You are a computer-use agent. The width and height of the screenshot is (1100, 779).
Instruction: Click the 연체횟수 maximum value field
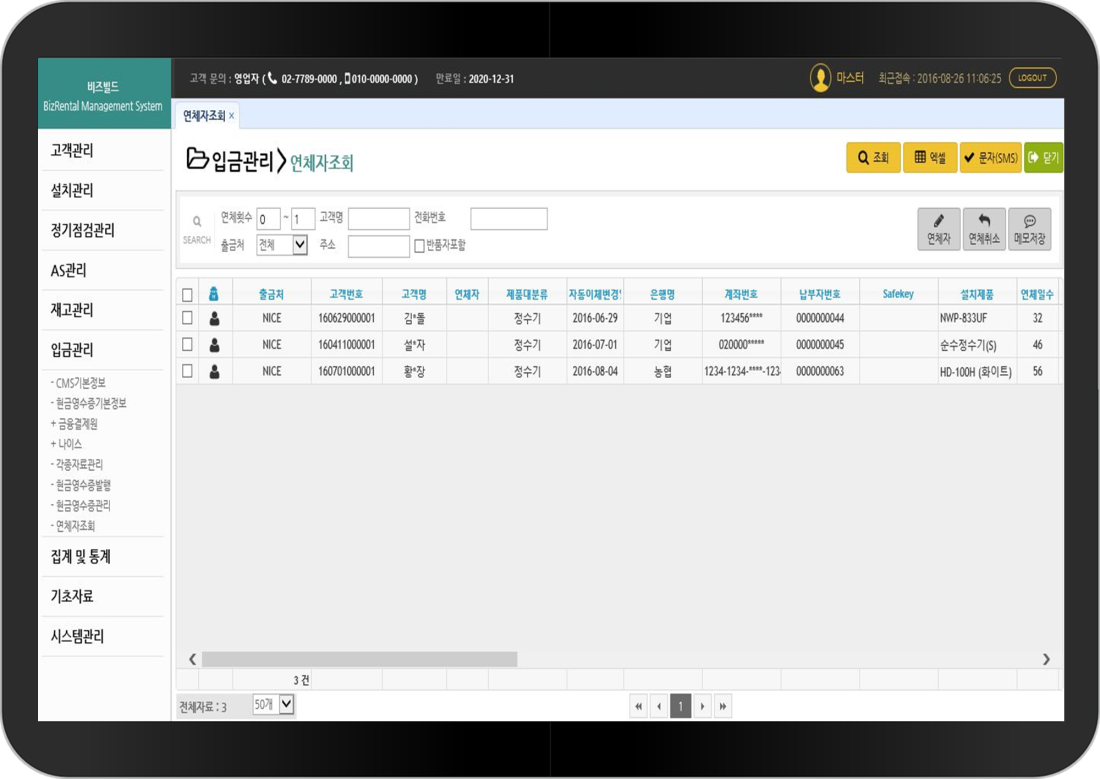coord(303,219)
